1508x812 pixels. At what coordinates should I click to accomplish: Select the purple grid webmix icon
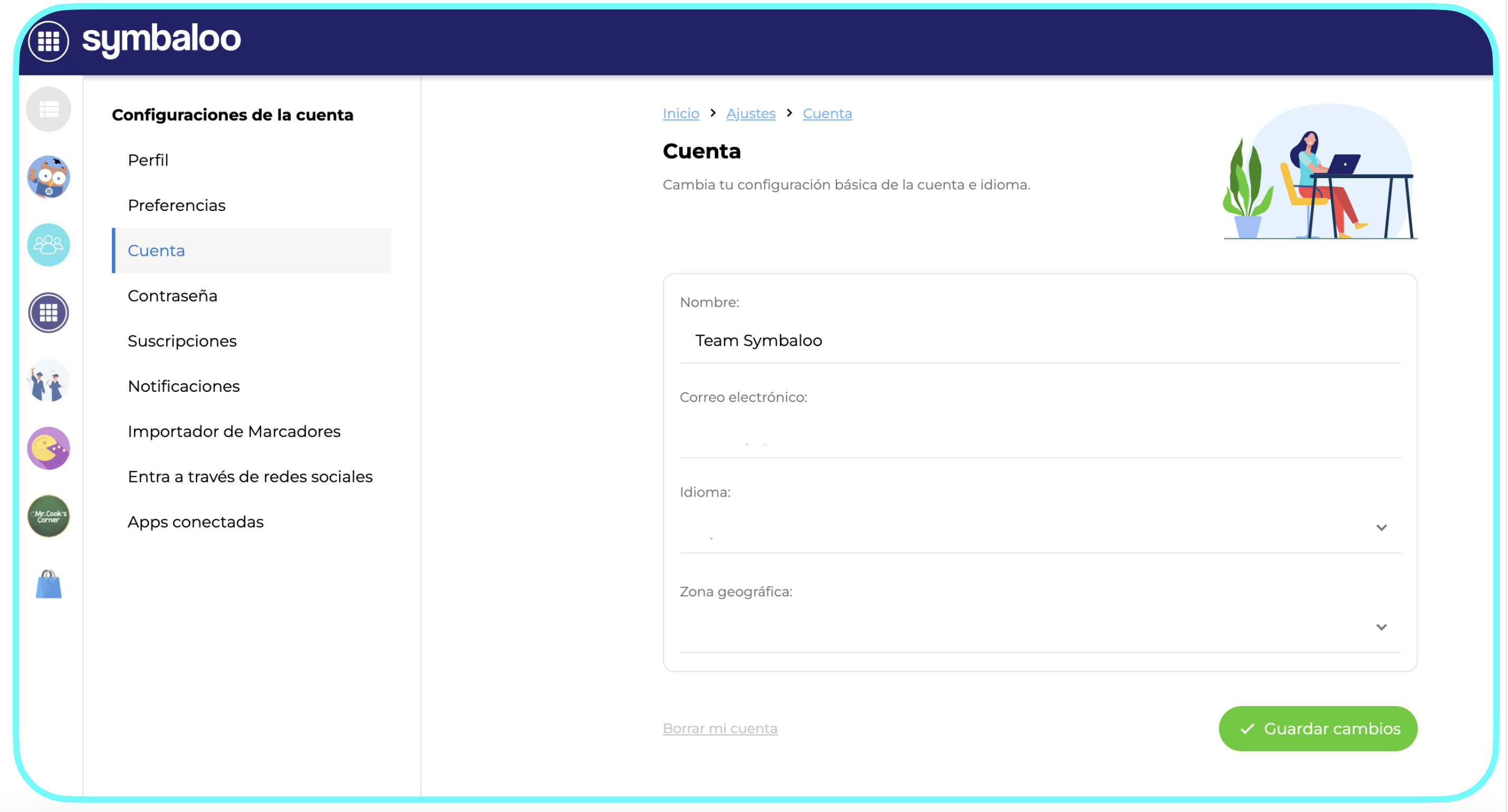(x=49, y=313)
